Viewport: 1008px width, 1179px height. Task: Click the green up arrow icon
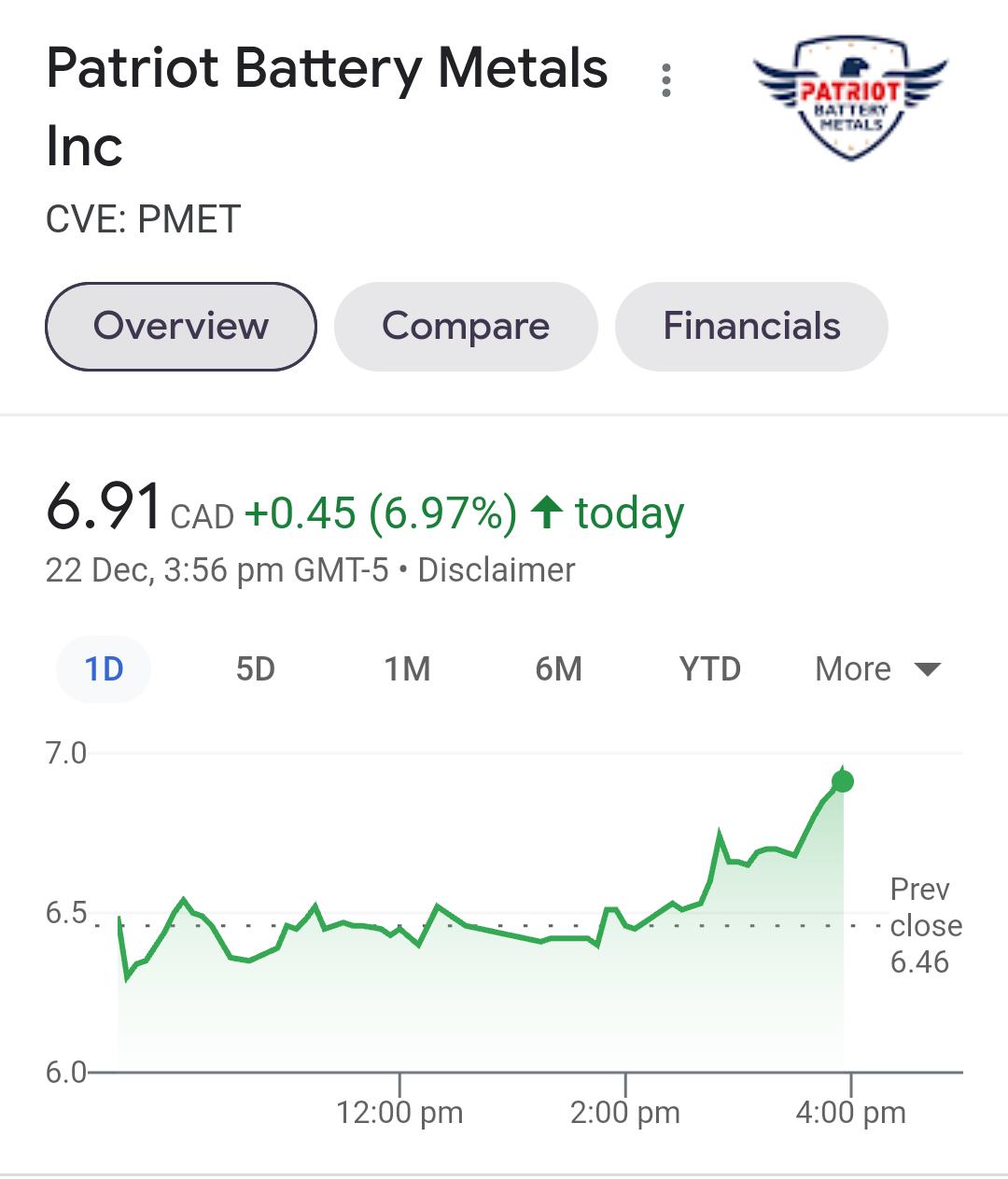(x=547, y=512)
